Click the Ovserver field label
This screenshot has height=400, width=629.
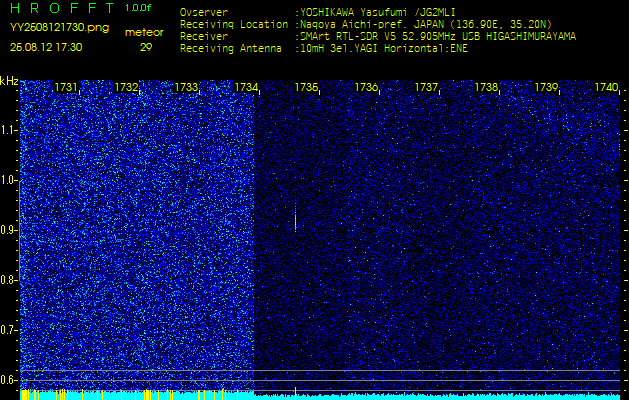(204, 12)
